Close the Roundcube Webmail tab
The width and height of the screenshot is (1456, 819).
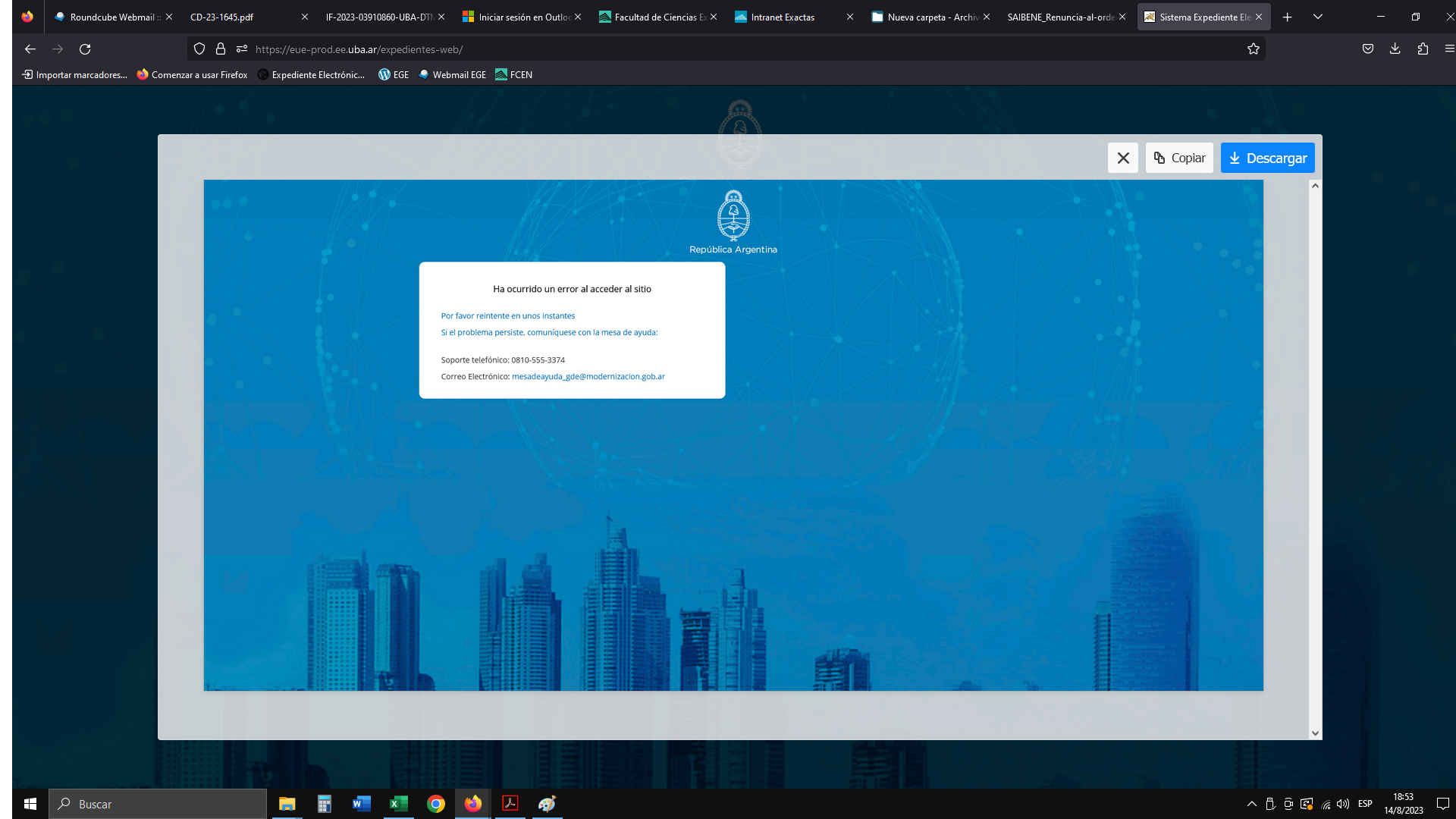click(x=168, y=17)
